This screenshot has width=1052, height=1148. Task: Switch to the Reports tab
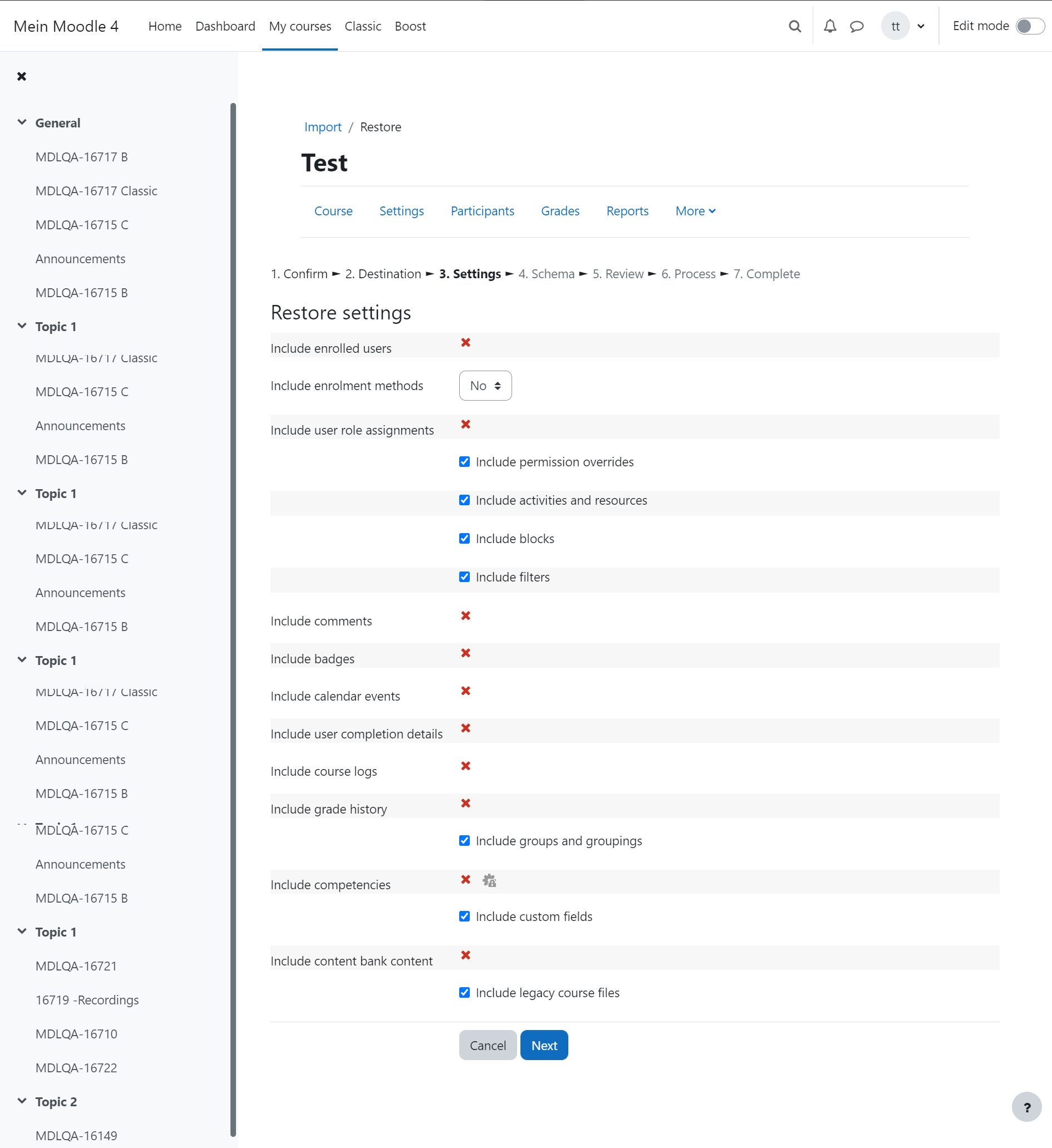point(628,211)
